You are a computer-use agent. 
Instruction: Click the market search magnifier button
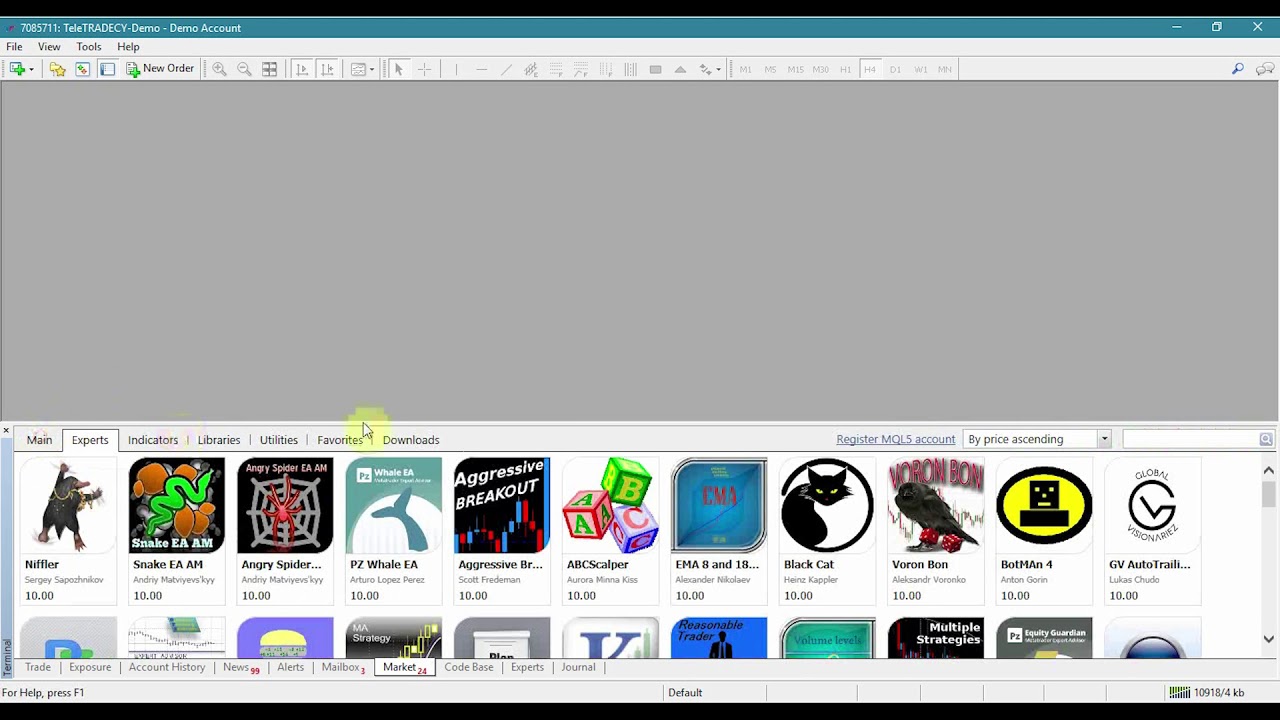coord(1266,439)
